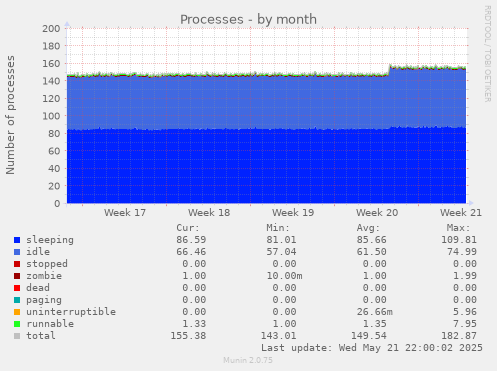This screenshot has height=371, width=497.
Task: Click the idle average value 61.50
Action: tap(372, 252)
